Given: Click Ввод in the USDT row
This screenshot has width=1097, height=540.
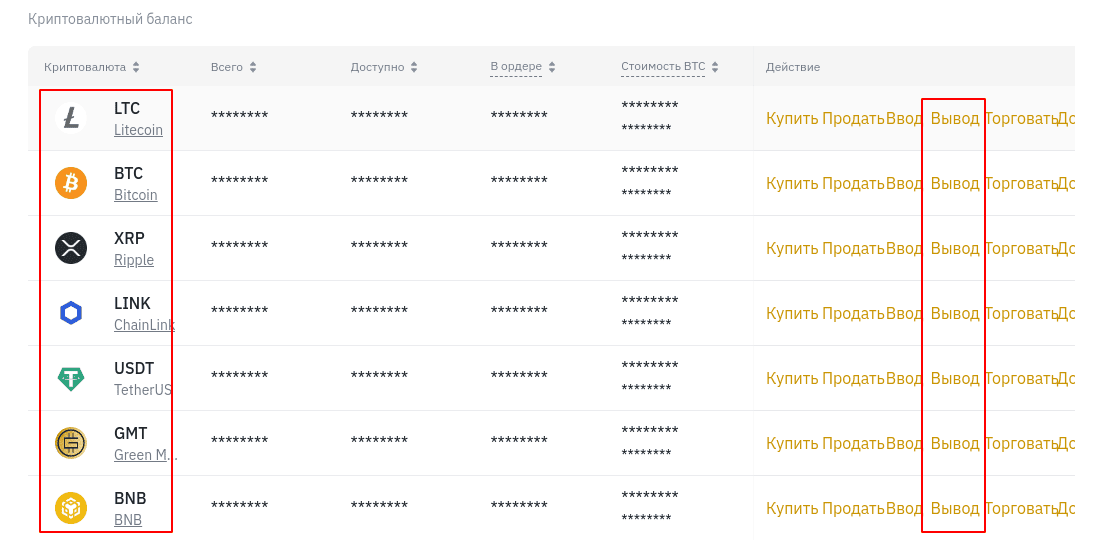Looking at the screenshot, I should [904, 378].
